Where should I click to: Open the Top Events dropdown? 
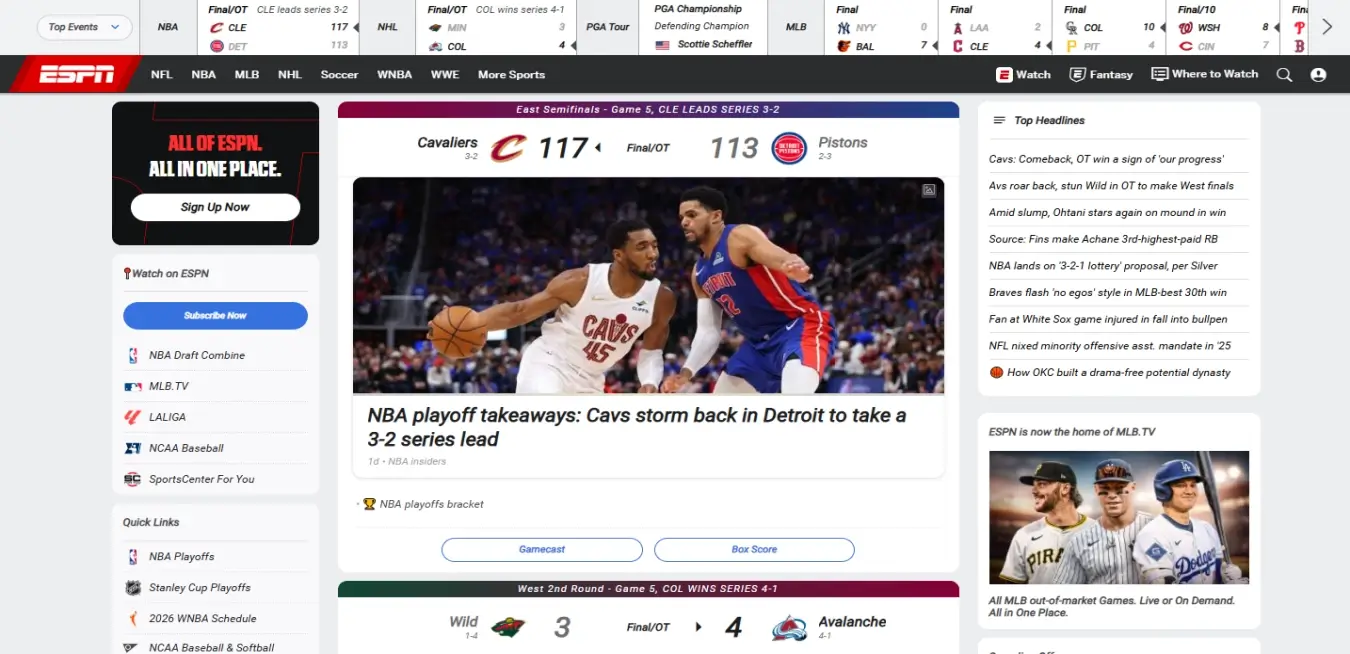(x=84, y=27)
